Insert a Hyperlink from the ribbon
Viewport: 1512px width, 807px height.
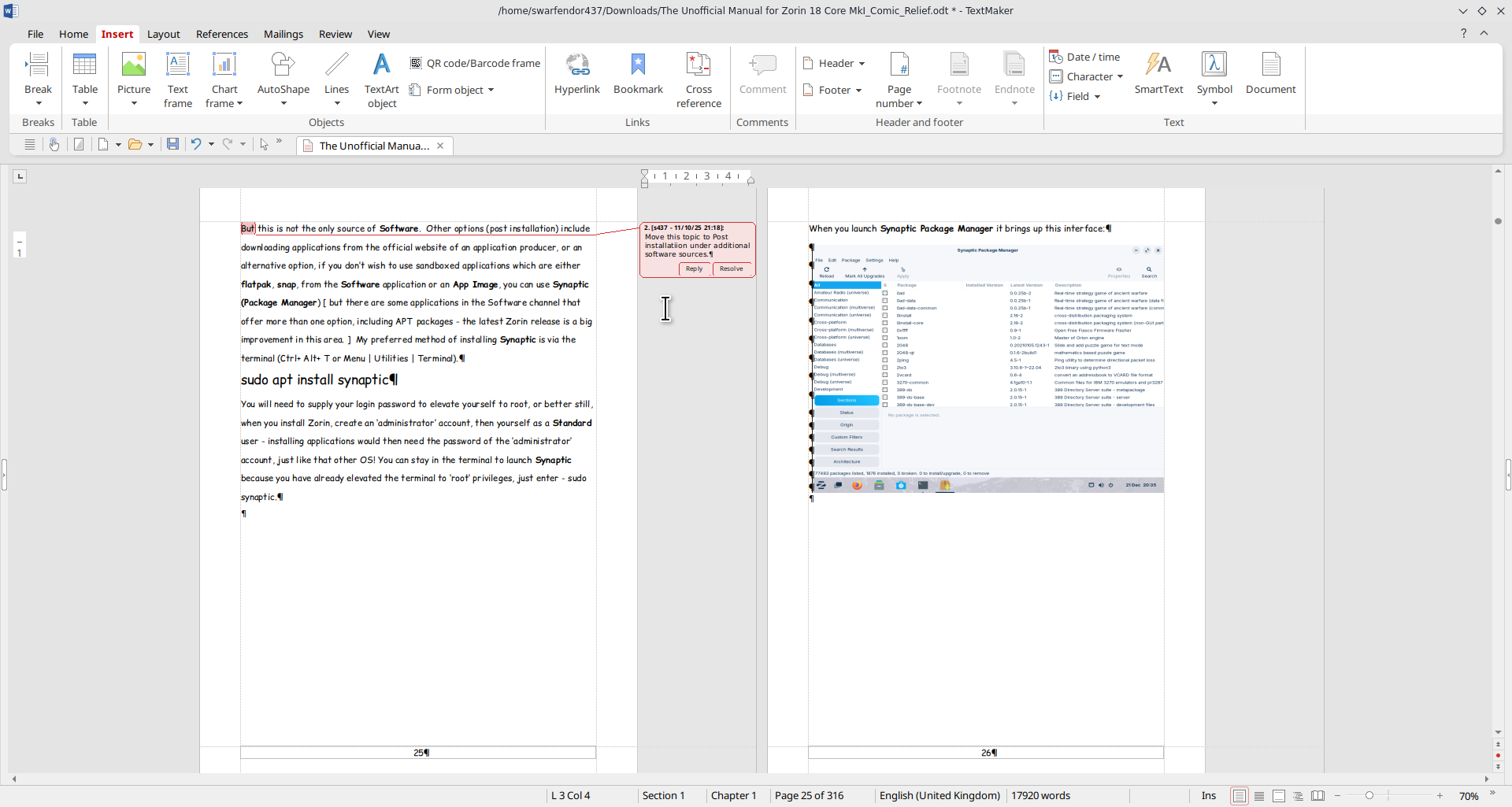(x=577, y=74)
